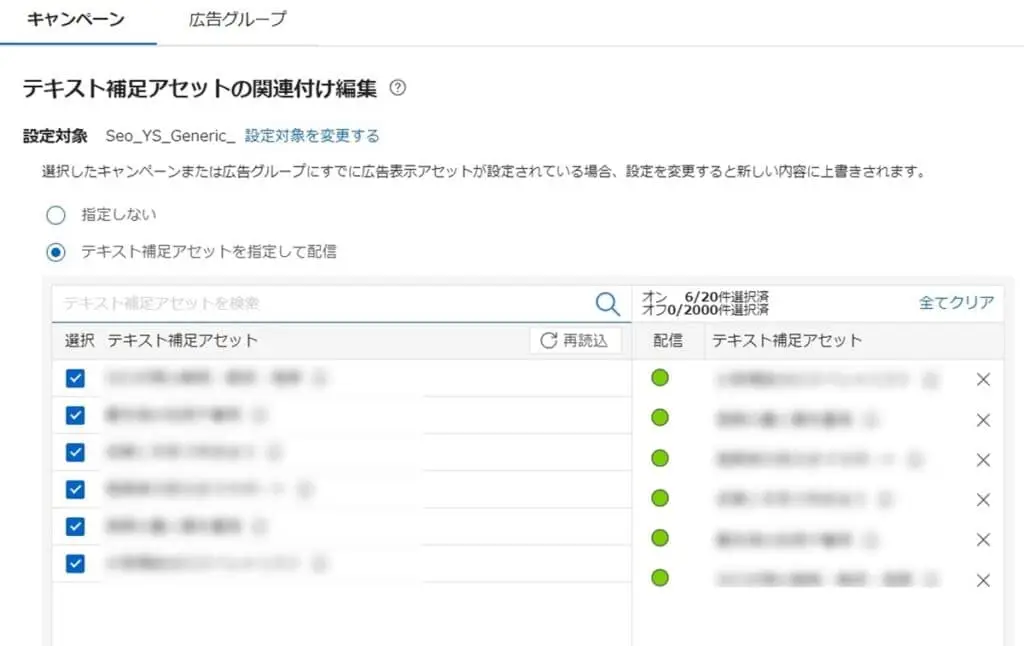Click 全てクリア to clear all selections
This screenshot has width=1024, height=646.
pyautogui.click(x=959, y=302)
